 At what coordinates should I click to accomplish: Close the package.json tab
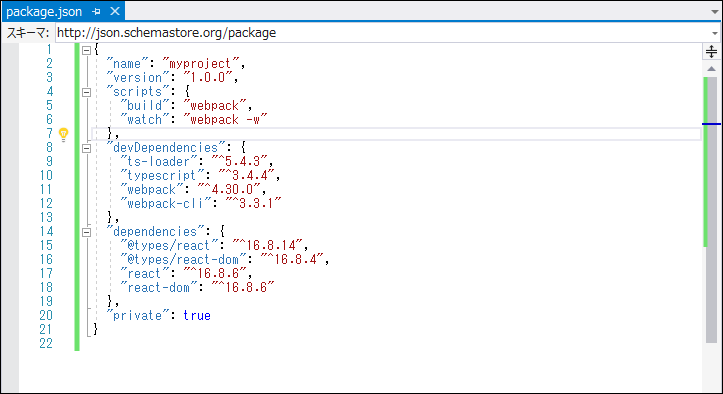(x=115, y=12)
